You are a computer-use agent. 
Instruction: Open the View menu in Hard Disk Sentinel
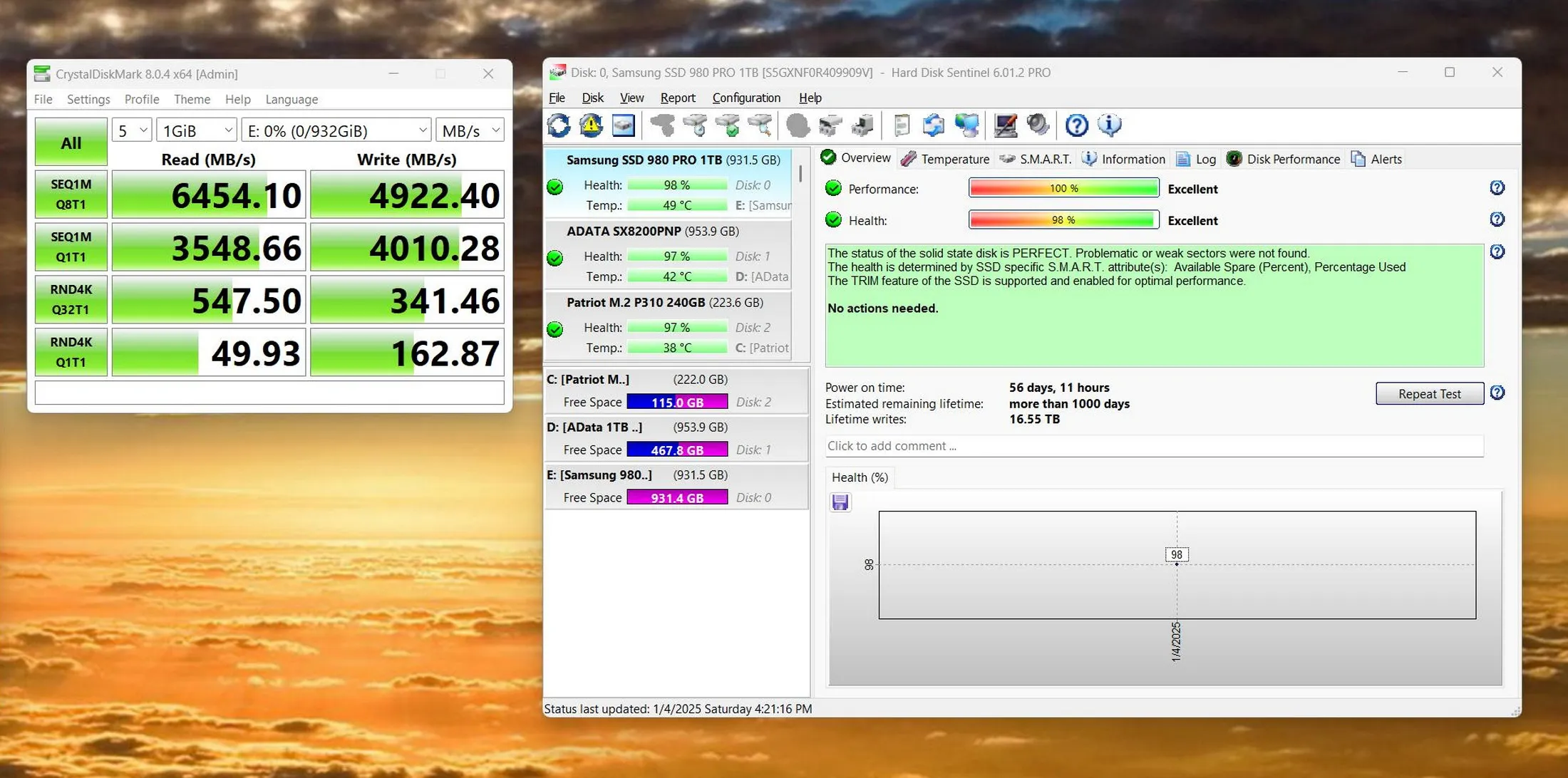click(631, 98)
